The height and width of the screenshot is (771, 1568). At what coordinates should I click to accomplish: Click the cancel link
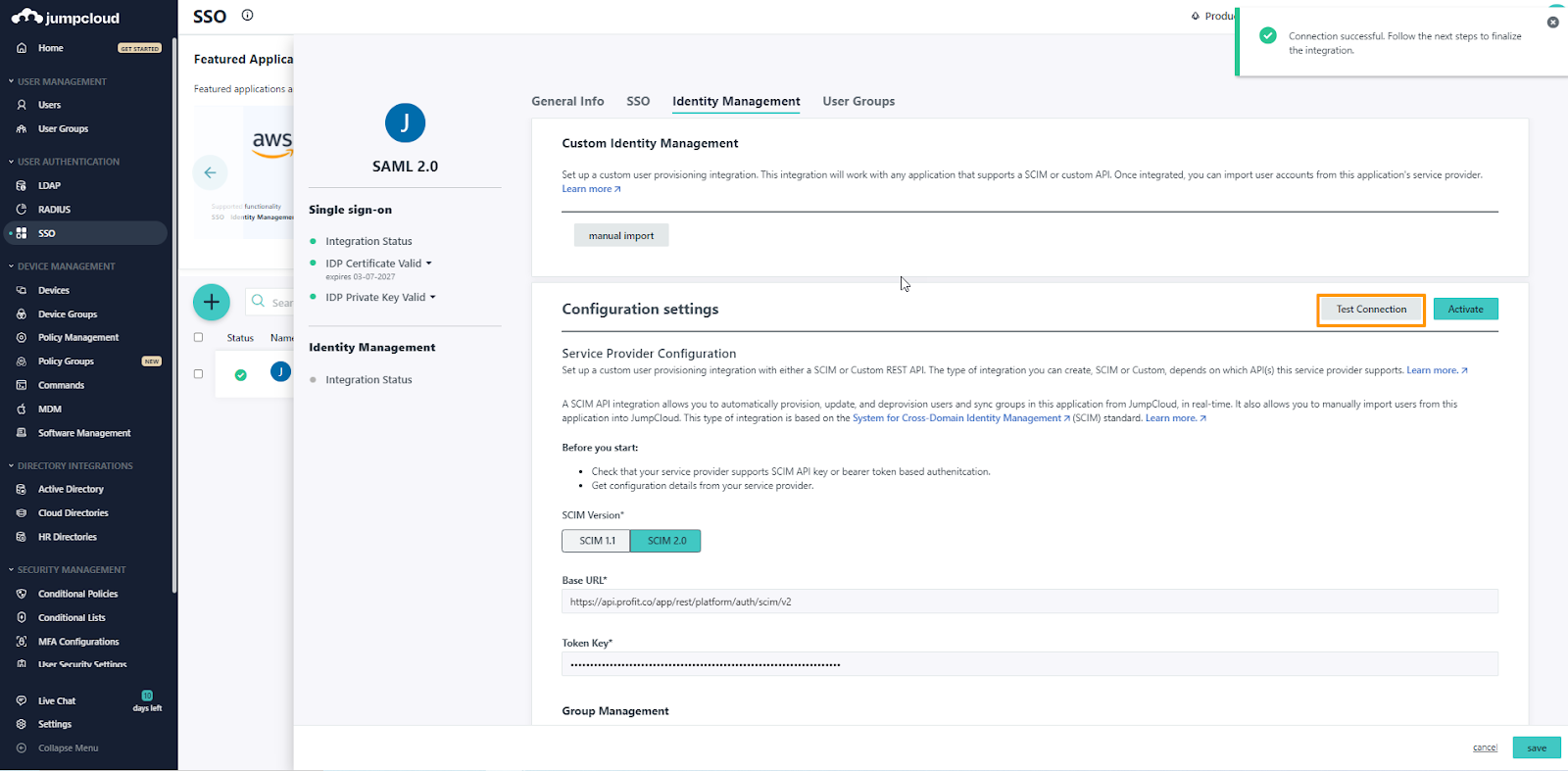click(1485, 747)
